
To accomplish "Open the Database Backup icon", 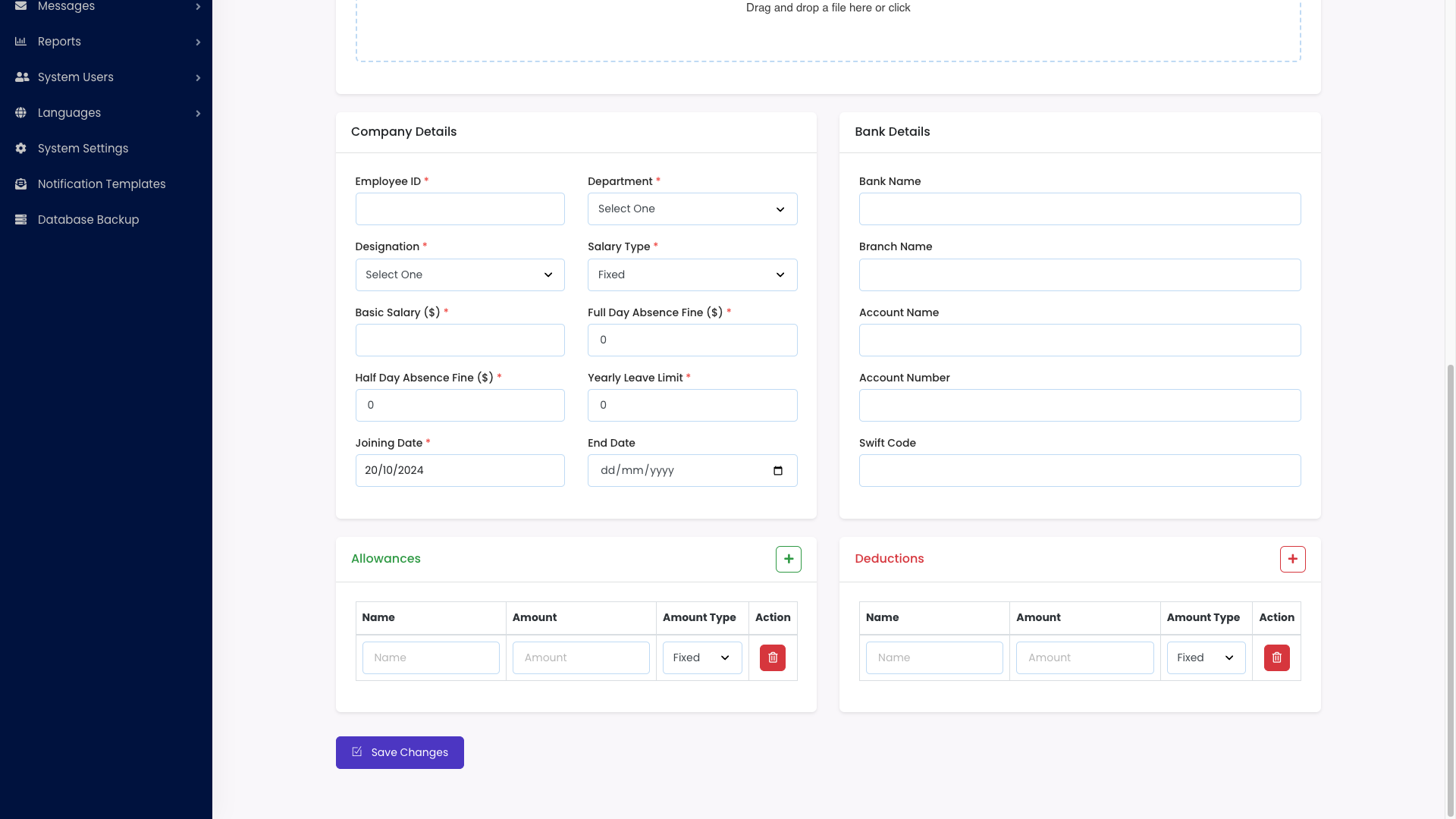I will [x=20, y=219].
